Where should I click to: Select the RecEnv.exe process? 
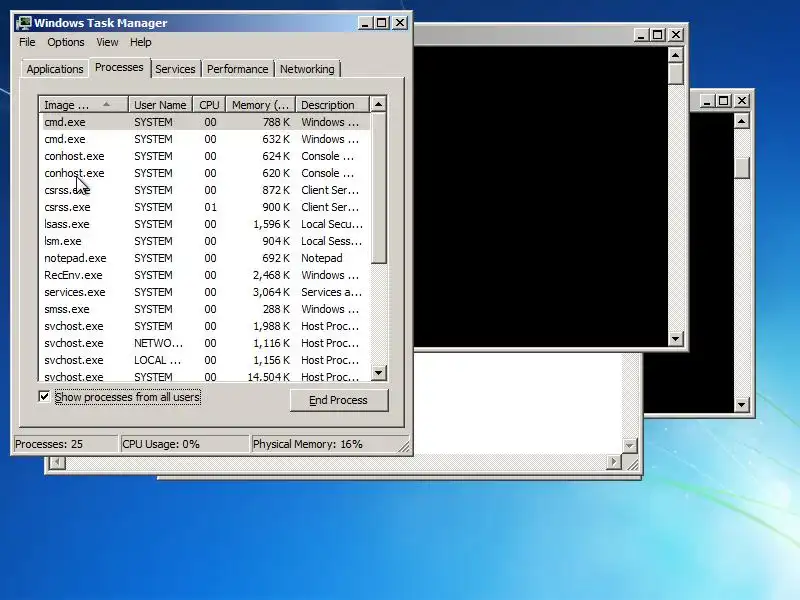tap(204, 275)
